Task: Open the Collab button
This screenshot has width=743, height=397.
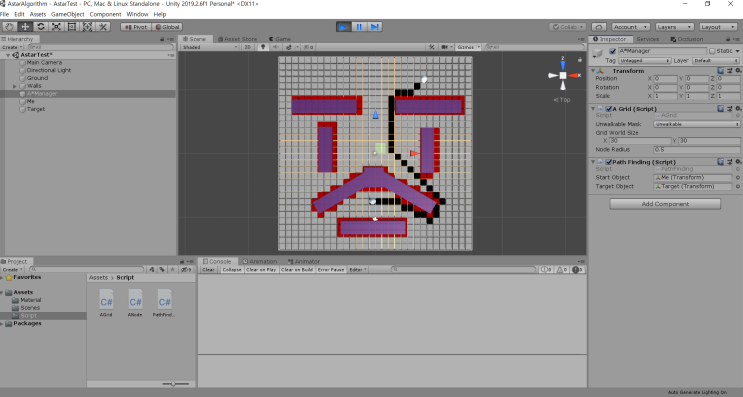Action: pos(568,27)
